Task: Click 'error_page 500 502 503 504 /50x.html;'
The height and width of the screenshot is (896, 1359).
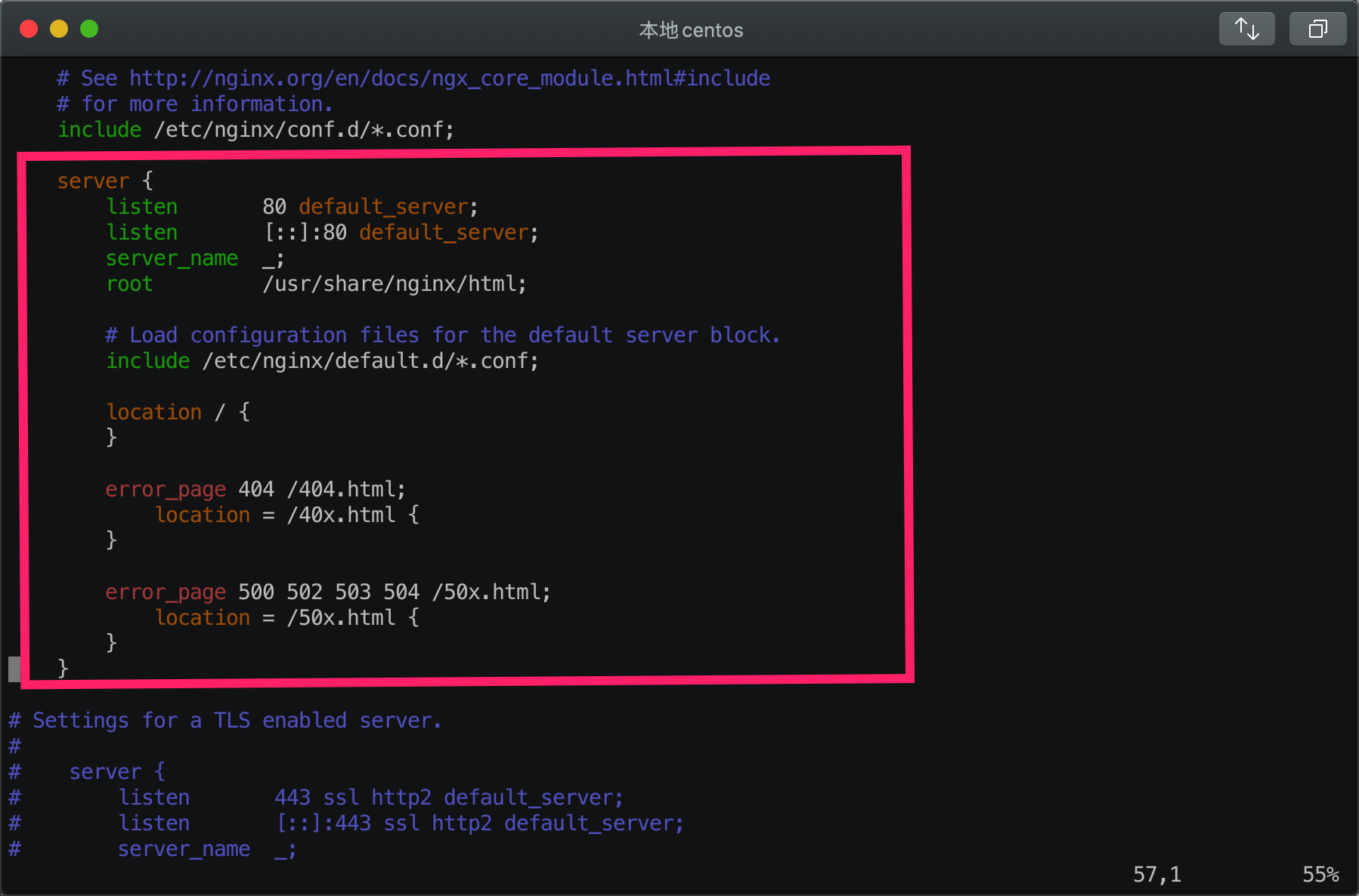Action: tap(328, 592)
